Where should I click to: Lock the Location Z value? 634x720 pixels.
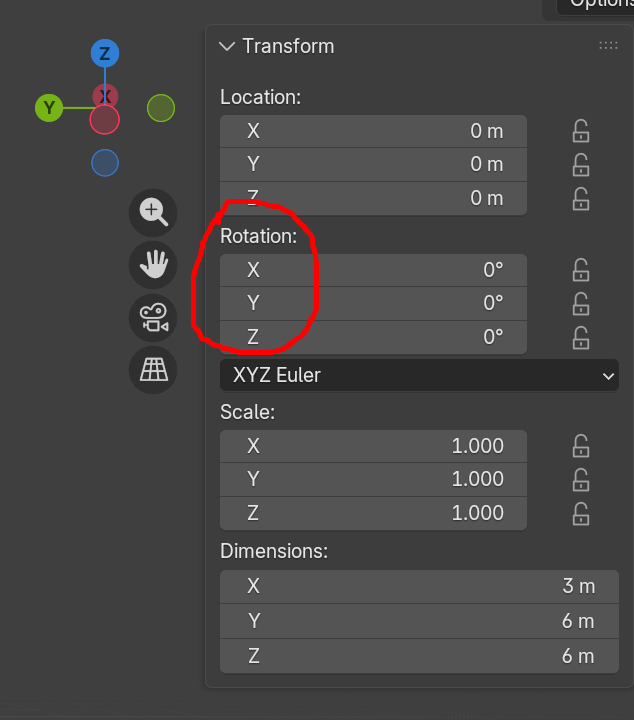coord(581,199)
